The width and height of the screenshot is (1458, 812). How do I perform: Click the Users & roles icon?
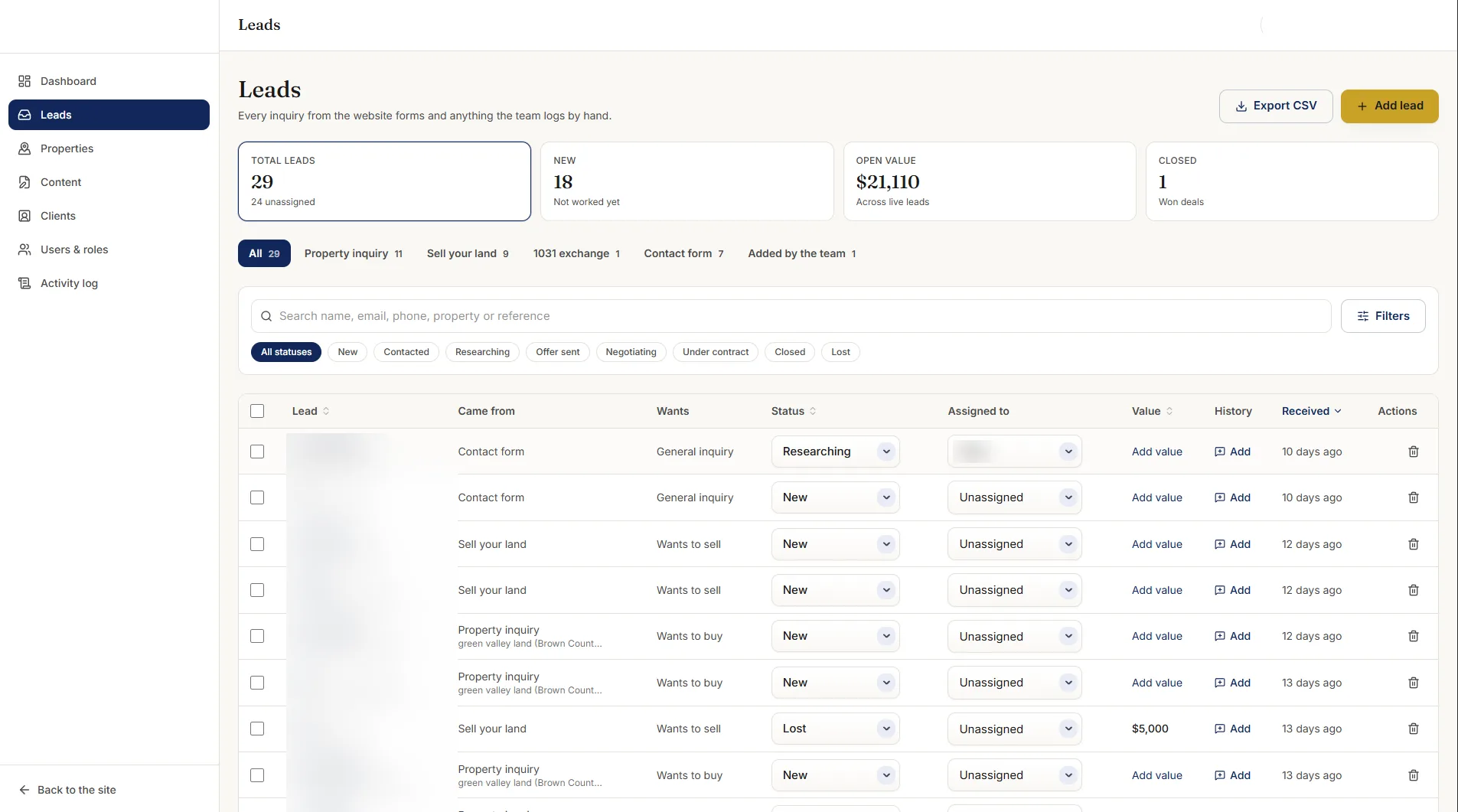point(24,249)
